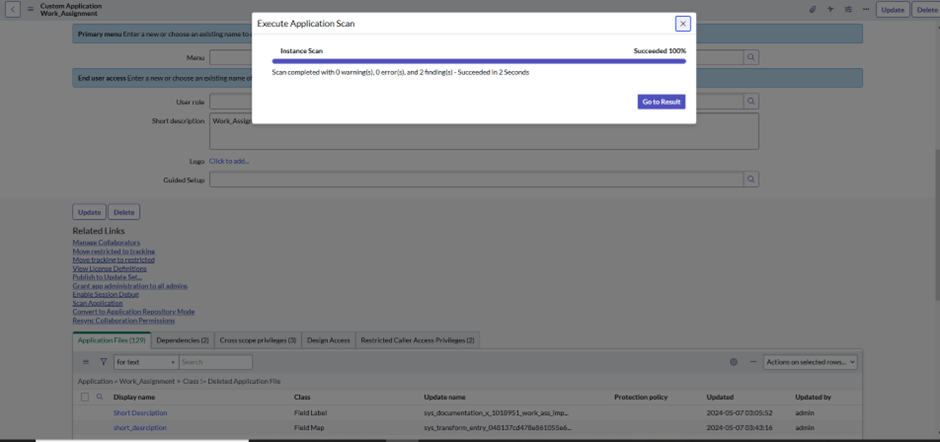940x442 pixels.
Task: Check the Short Description row checkbox
Action: [x=85, y=413]
